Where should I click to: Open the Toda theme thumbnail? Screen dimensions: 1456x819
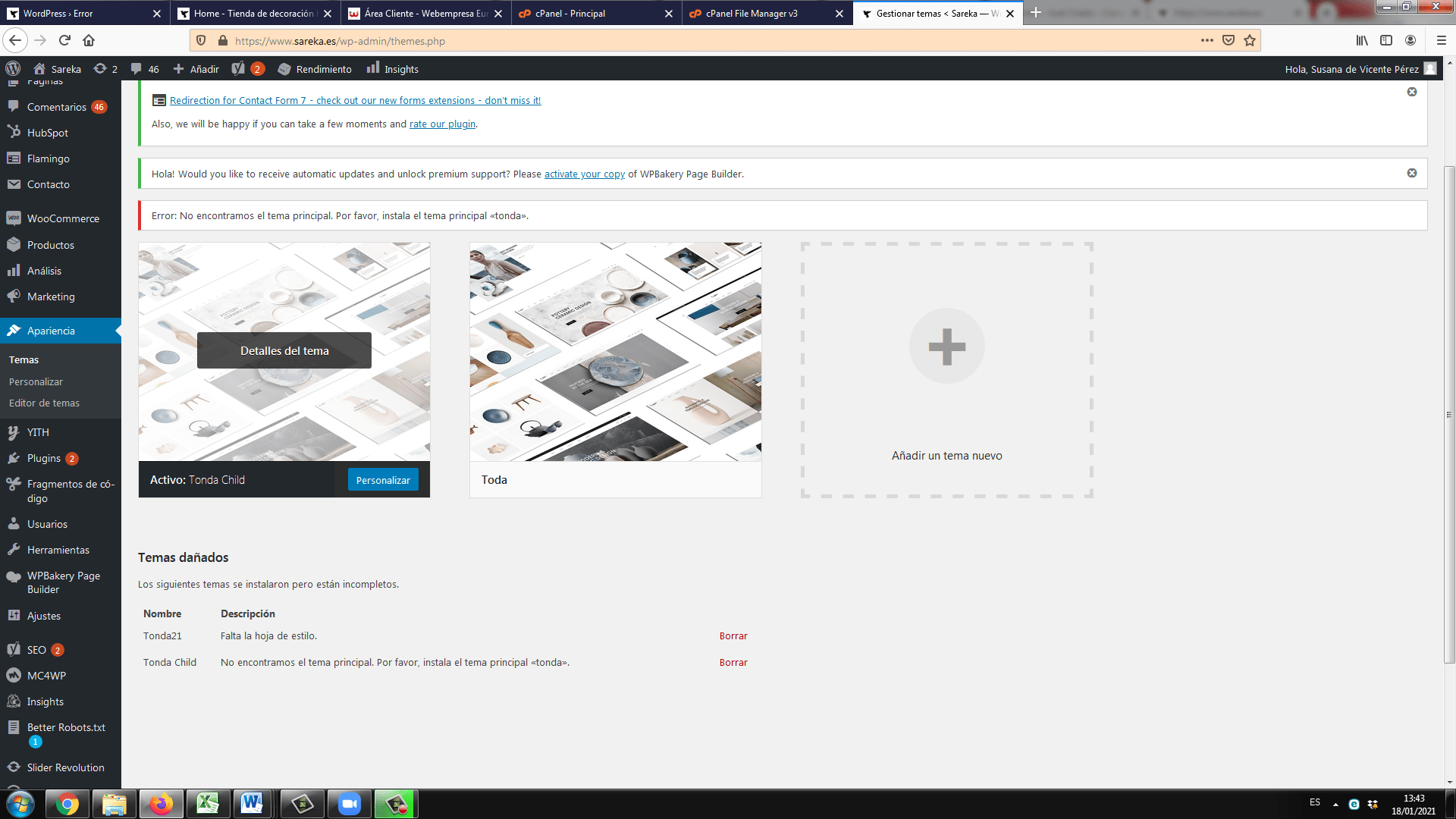tap(615, 352)
